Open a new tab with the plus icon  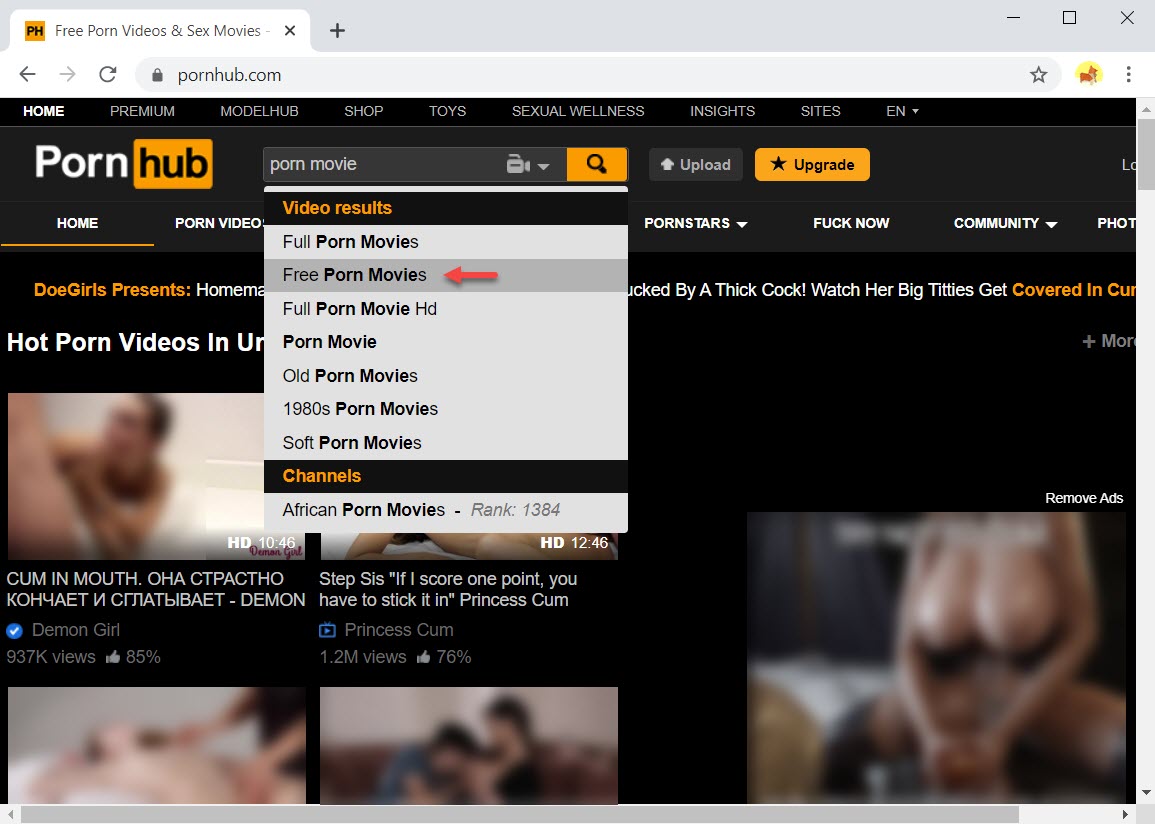click(x=337, y=31)
